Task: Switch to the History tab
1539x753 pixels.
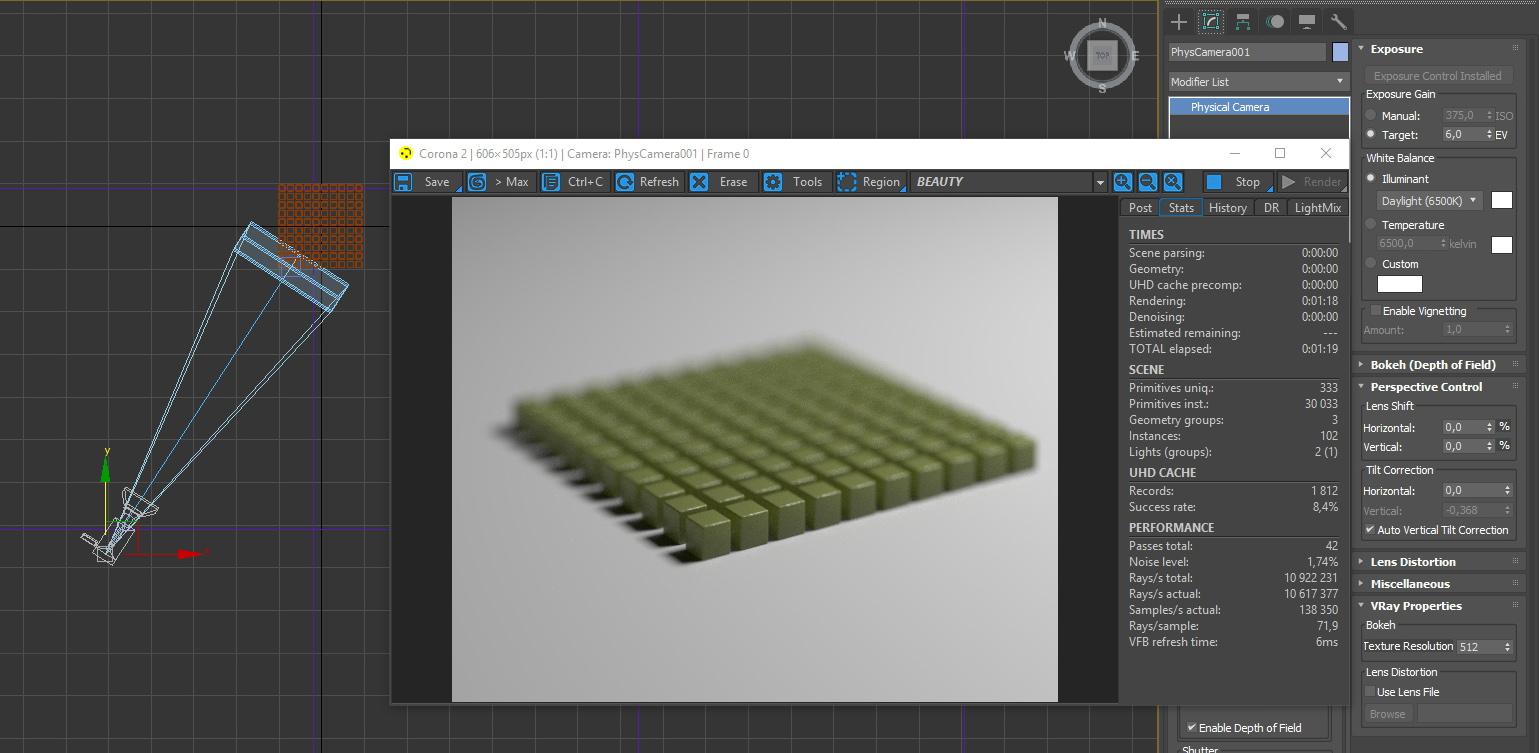Action: pos(1227,208)
